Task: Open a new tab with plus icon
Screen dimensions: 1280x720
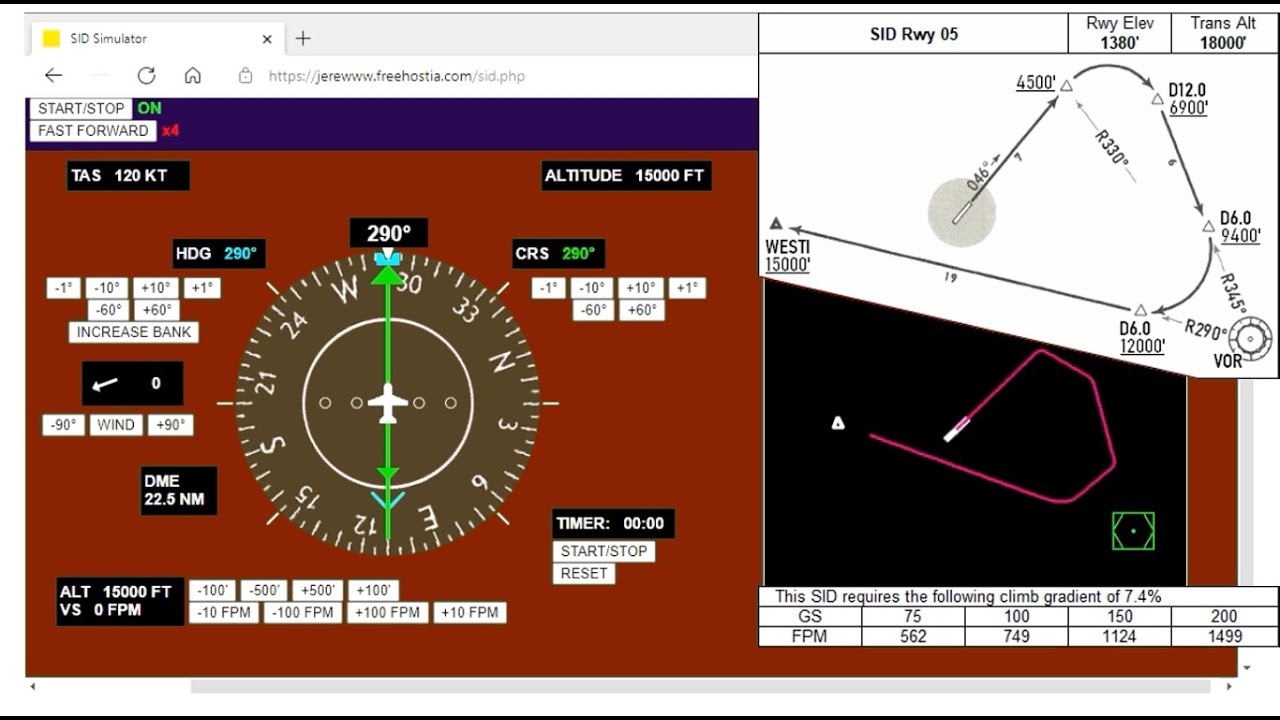Action: [303, 38]
